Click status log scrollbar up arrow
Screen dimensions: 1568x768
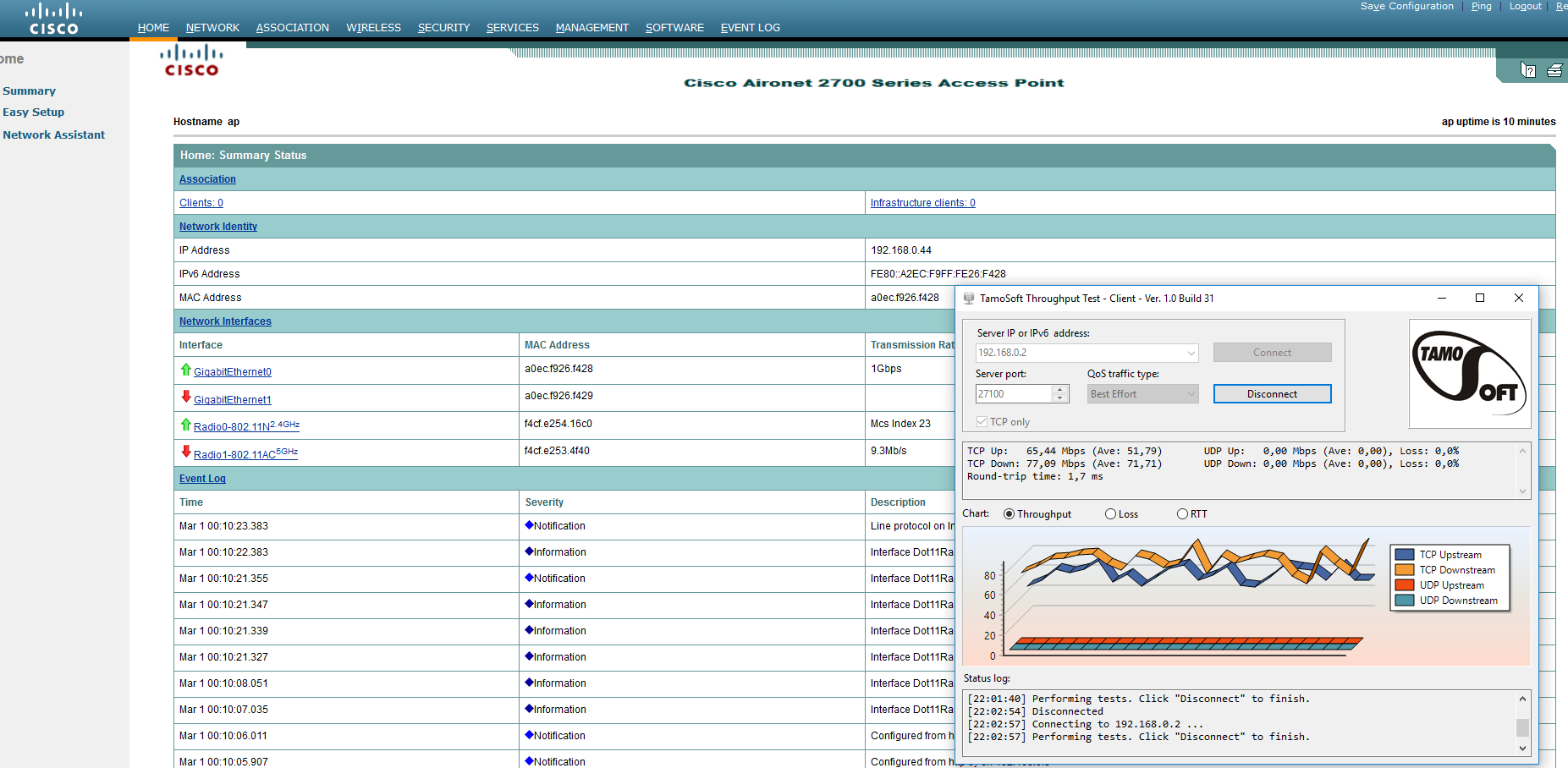(x=1522, y=699)
